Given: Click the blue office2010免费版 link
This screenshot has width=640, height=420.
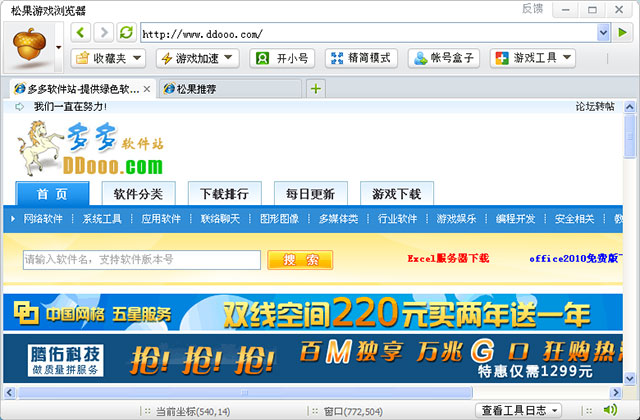Looking at the screenshot, I should pyautogui.click(x=576, y=258).
